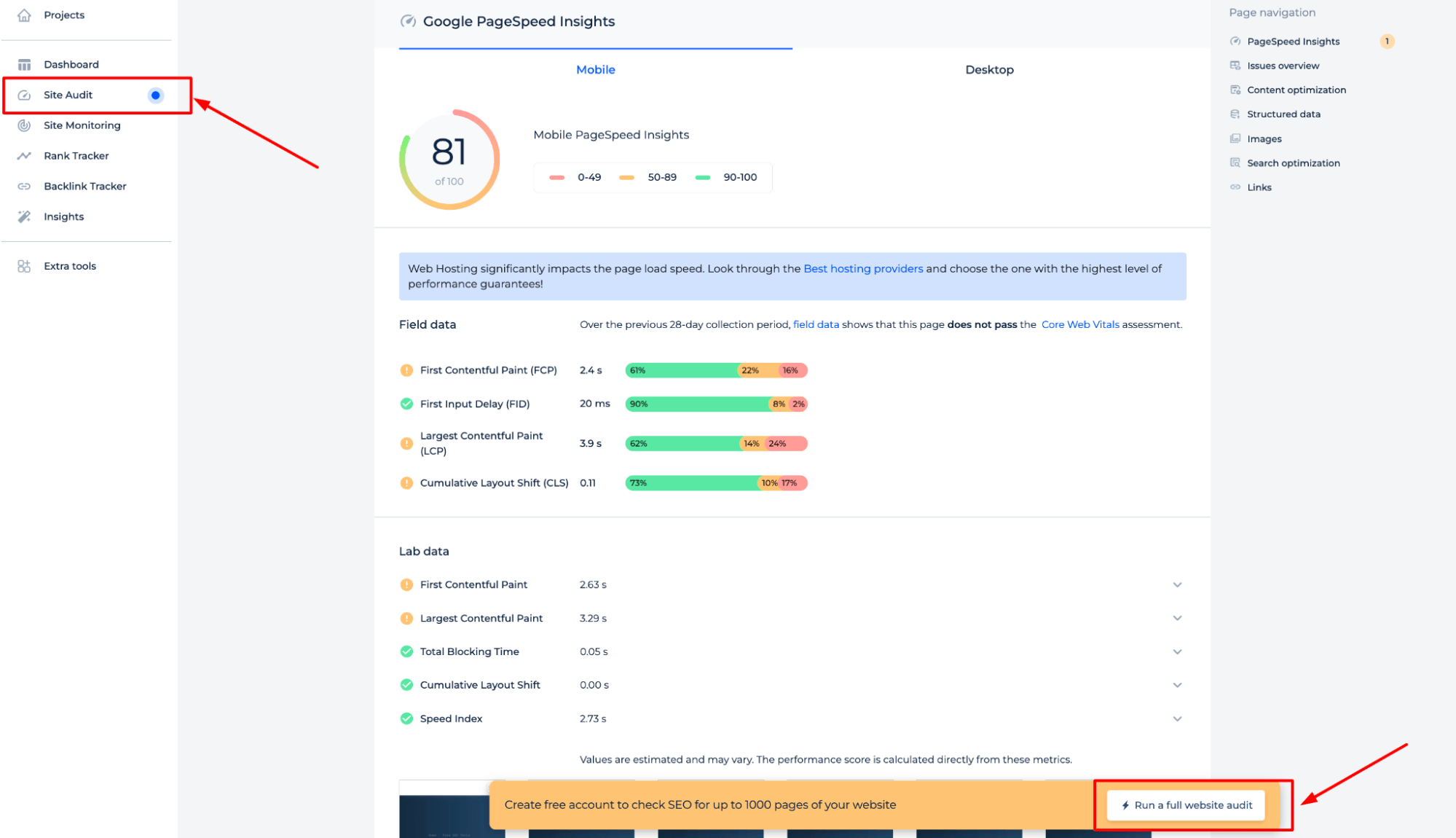Open the Best hosting providers link
1456x838 pixels.
pos(863,269)
